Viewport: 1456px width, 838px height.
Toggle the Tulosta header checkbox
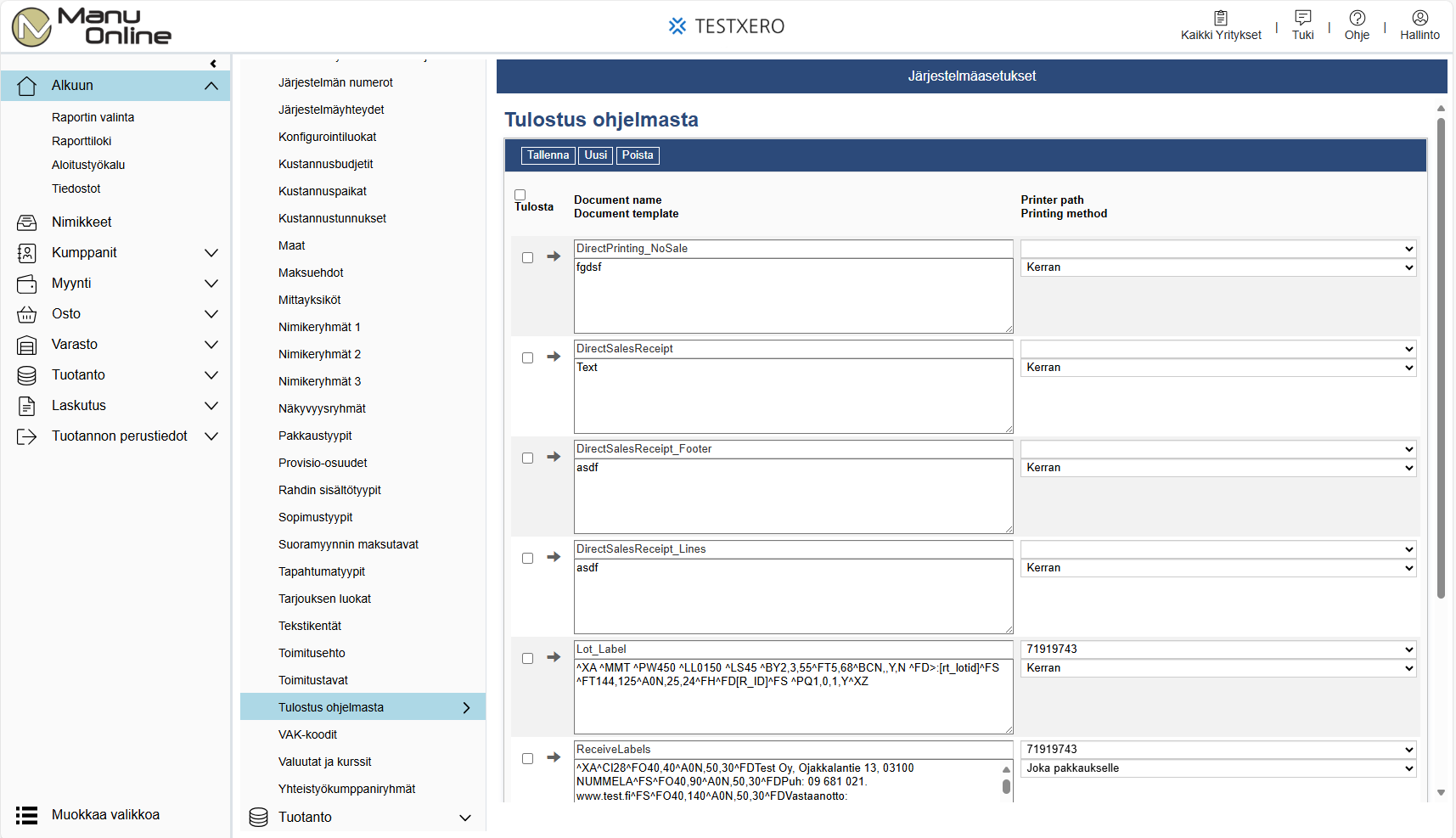(520, 194)
